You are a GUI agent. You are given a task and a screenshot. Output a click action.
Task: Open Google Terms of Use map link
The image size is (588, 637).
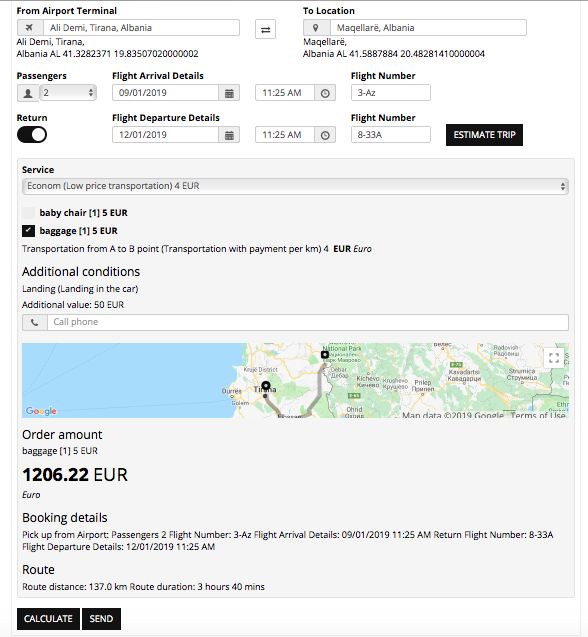[538, 415]
